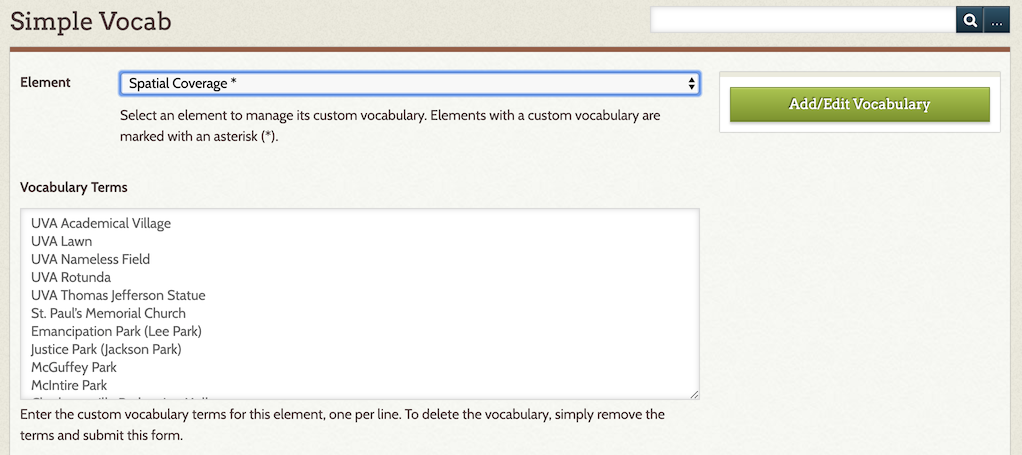Click the 'UVA Thomas Jefferson Statue' term
Image resolution: width=1022 pixels, height=455 pixels.
click(118, 295)
